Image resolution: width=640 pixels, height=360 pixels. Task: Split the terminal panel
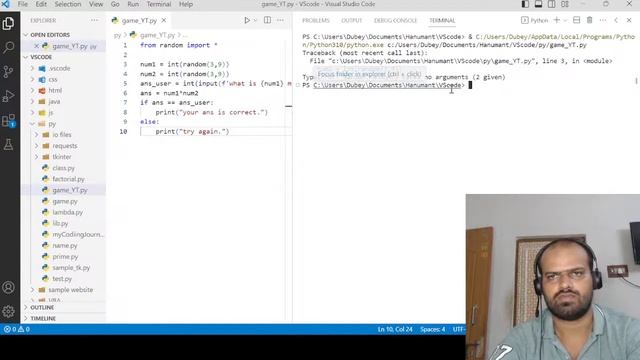click(x=576, y=20)
